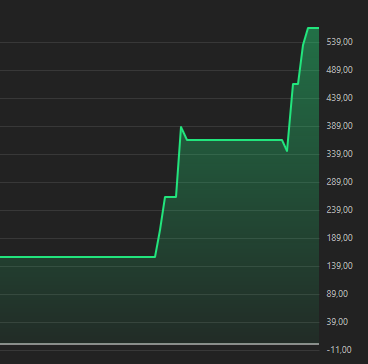The width and height of the screenshot is (368, 364).
Task: Click the 489,00 axis label
Action: (340, 70)
